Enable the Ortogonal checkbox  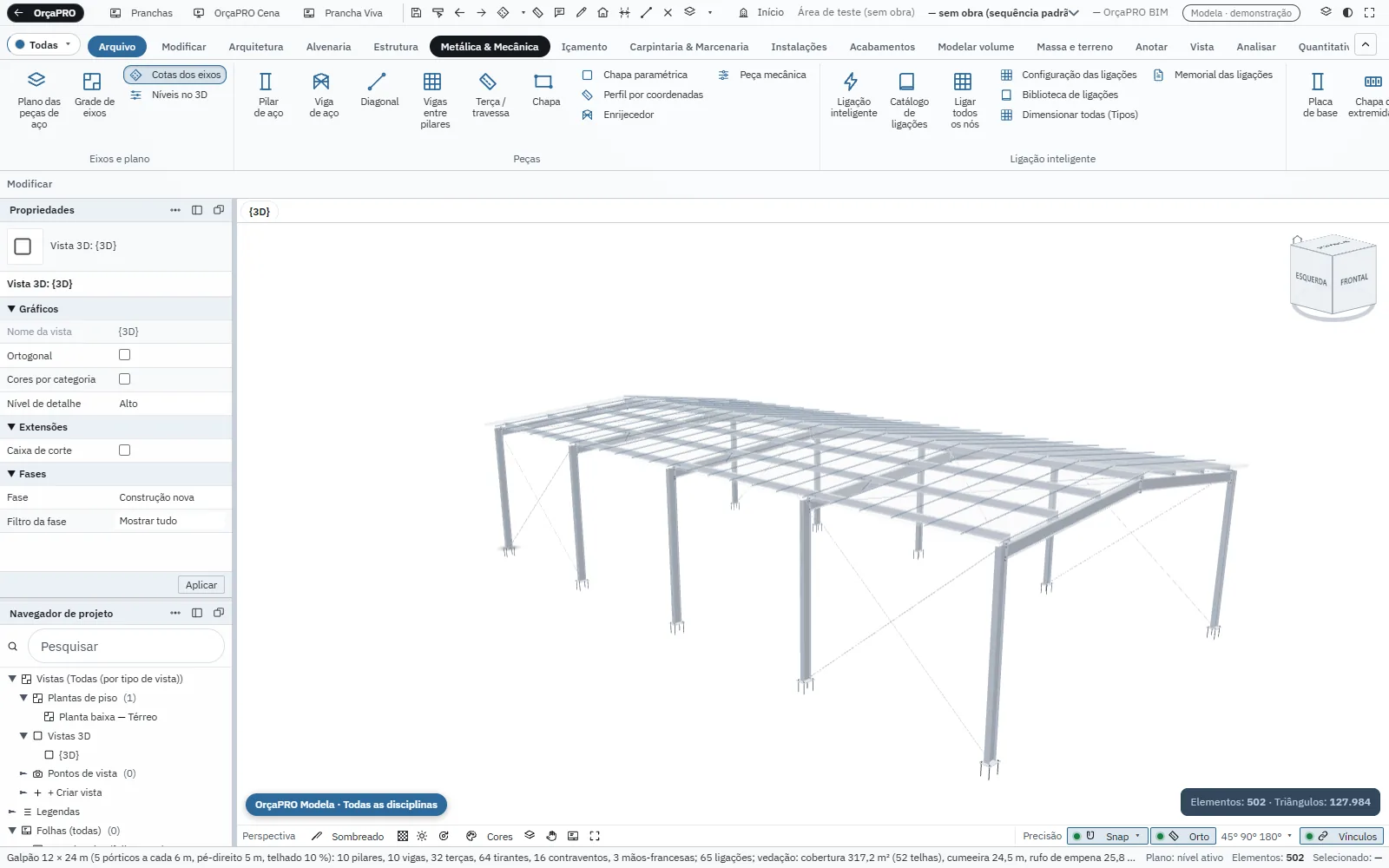click(124, 355)
